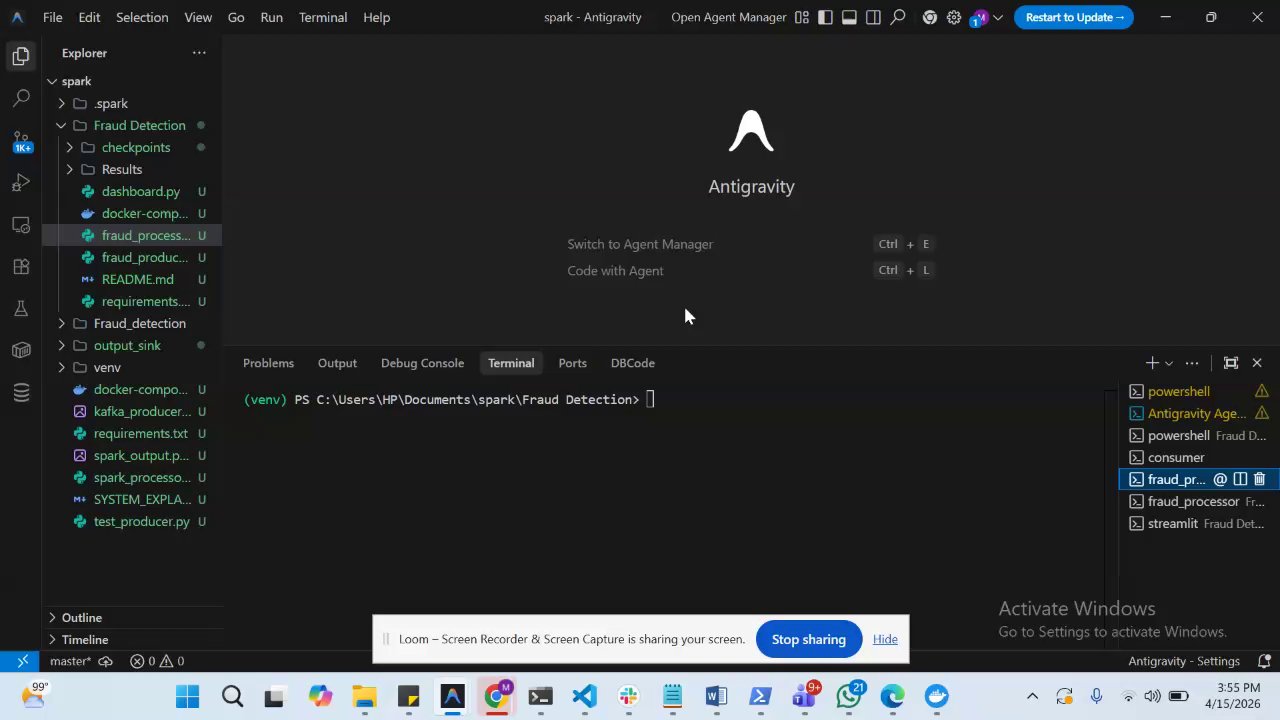1280x720 pixels.
Task: Open Slack from the taskbar
Action: point(628,696)
